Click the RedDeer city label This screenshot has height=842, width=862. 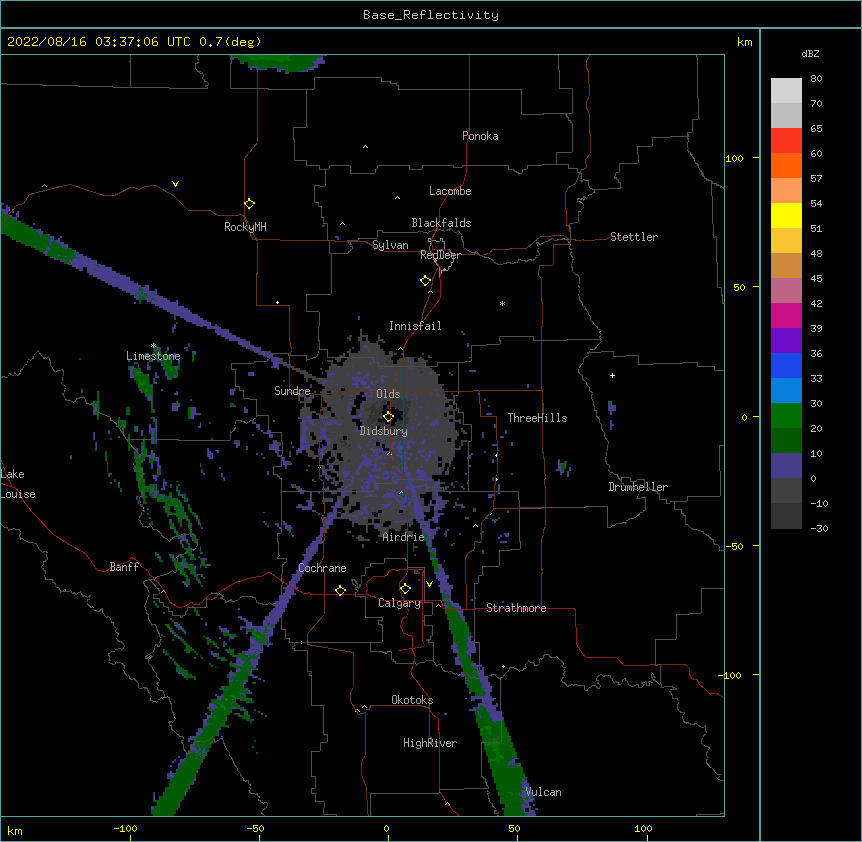pos(440,255)
